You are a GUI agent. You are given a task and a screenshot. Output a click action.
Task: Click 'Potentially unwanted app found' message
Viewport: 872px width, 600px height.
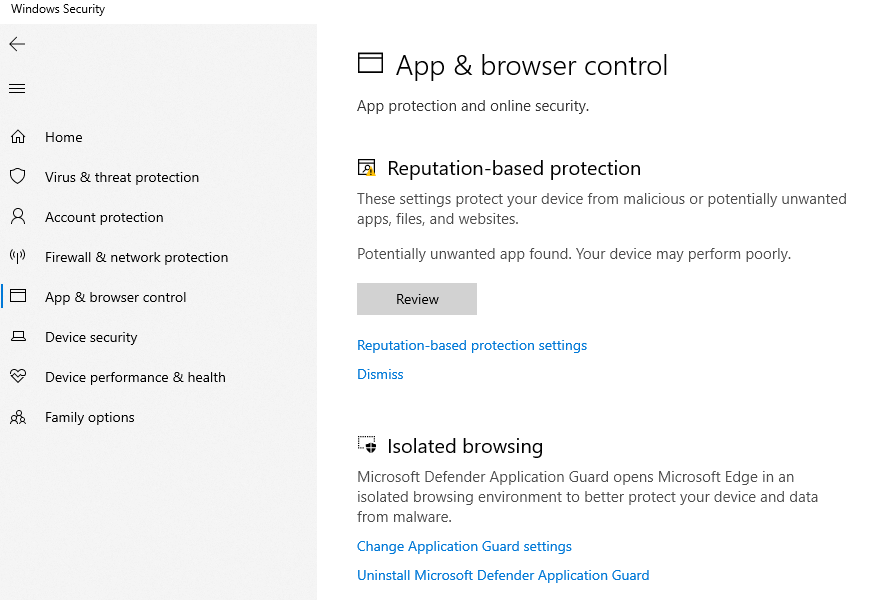tap(573, 254)
